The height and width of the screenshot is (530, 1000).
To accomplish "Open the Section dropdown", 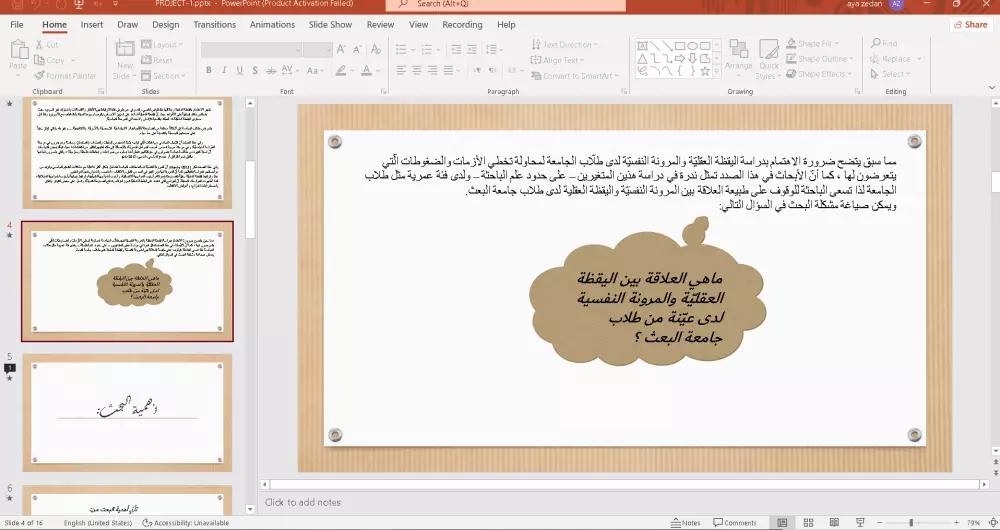I will click(163, 75).
